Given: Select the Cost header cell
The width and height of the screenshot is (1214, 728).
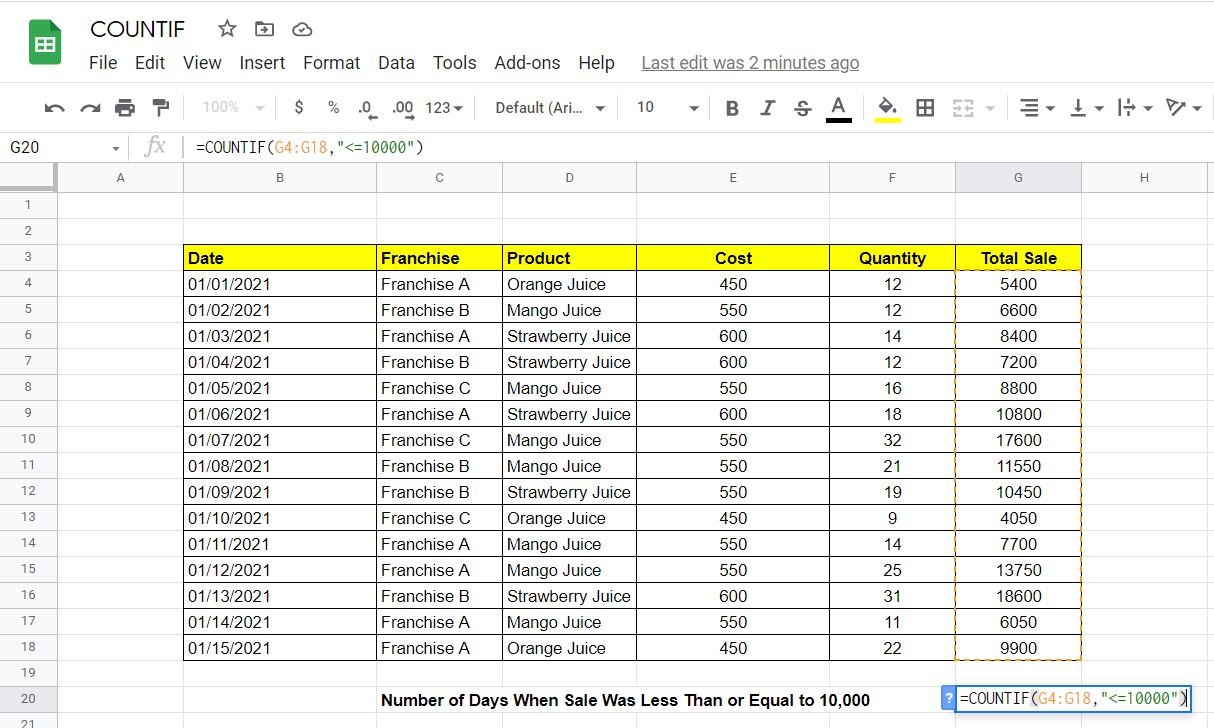Looking at the screenshot, I should (x=733, y=258).
